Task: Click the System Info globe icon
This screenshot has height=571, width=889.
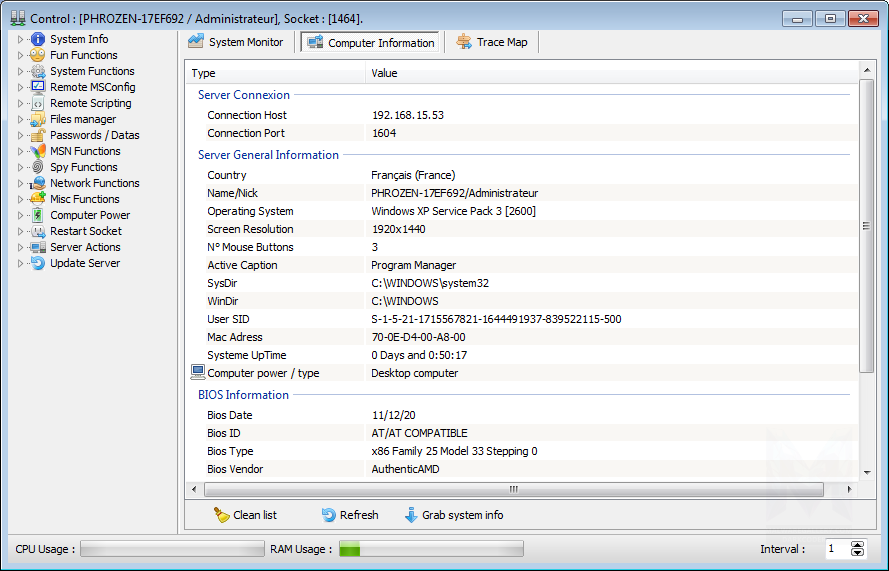Action: click(x=38, y=39)
